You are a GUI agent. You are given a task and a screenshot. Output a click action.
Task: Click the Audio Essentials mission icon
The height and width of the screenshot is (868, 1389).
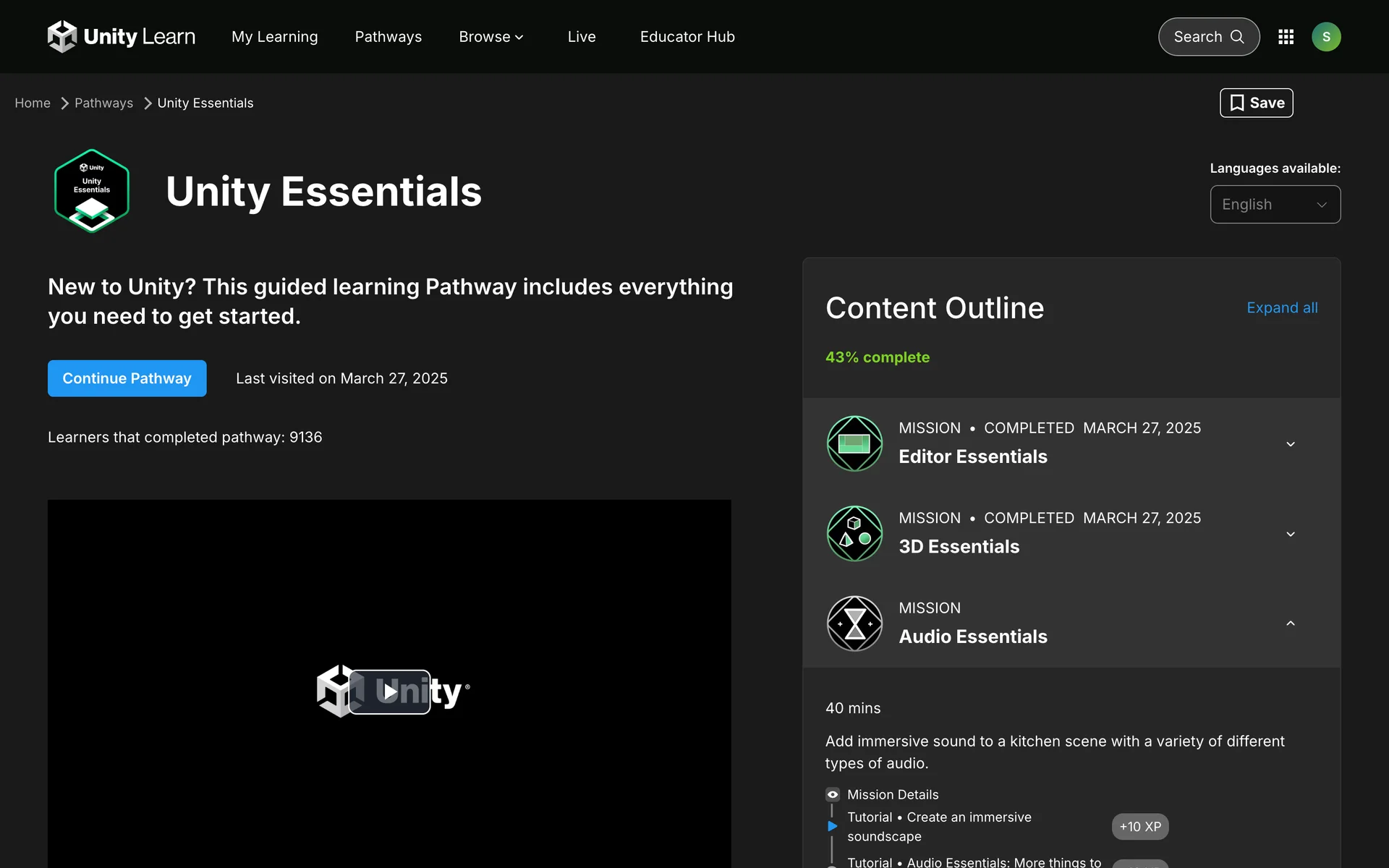point(854,624)
